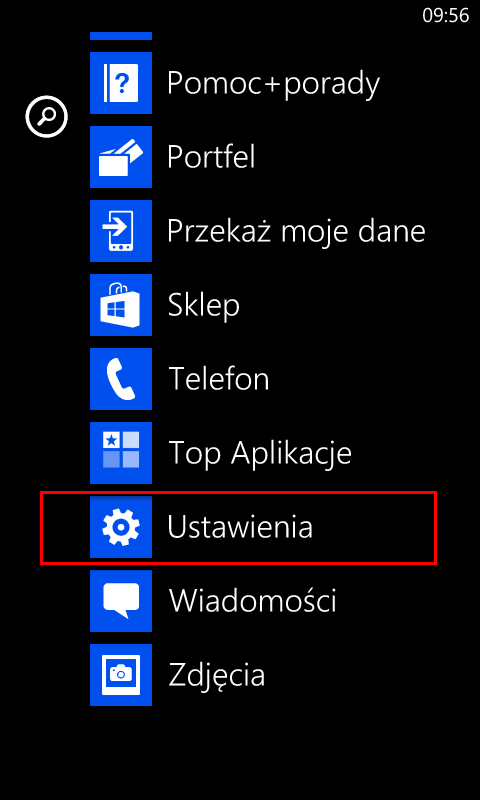Tap the Zdjęcia camera photo icon
480x800 pixels.
point(121,674)
